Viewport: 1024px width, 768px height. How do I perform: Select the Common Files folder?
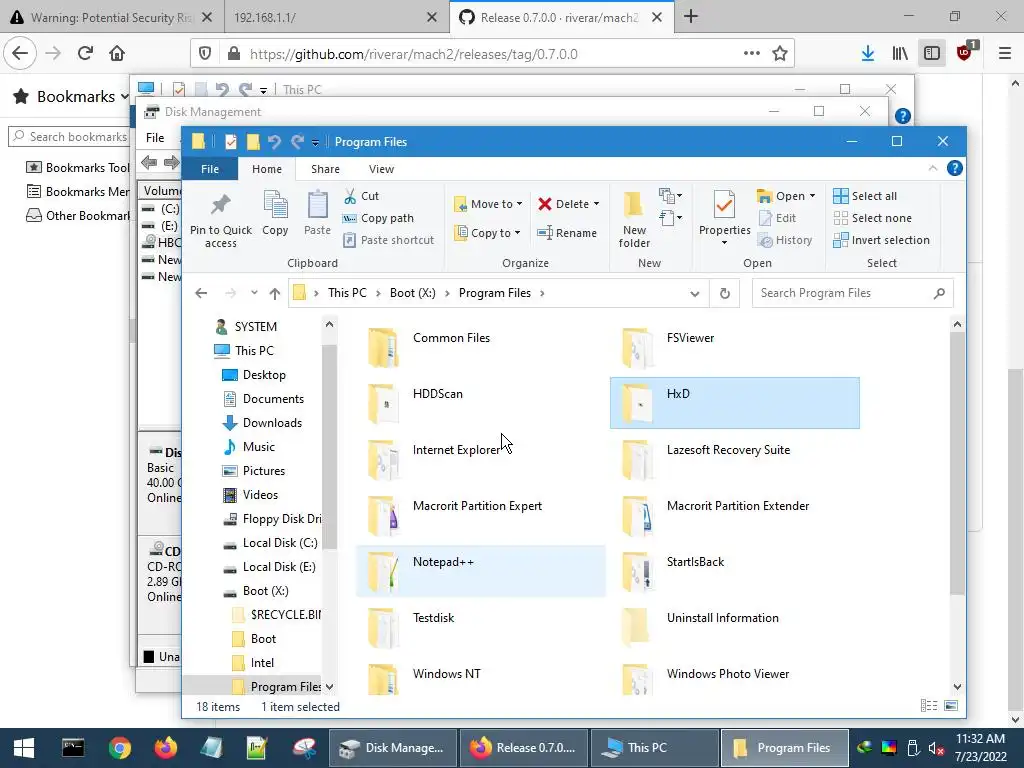pyautogui.click(x=480, y=347)
